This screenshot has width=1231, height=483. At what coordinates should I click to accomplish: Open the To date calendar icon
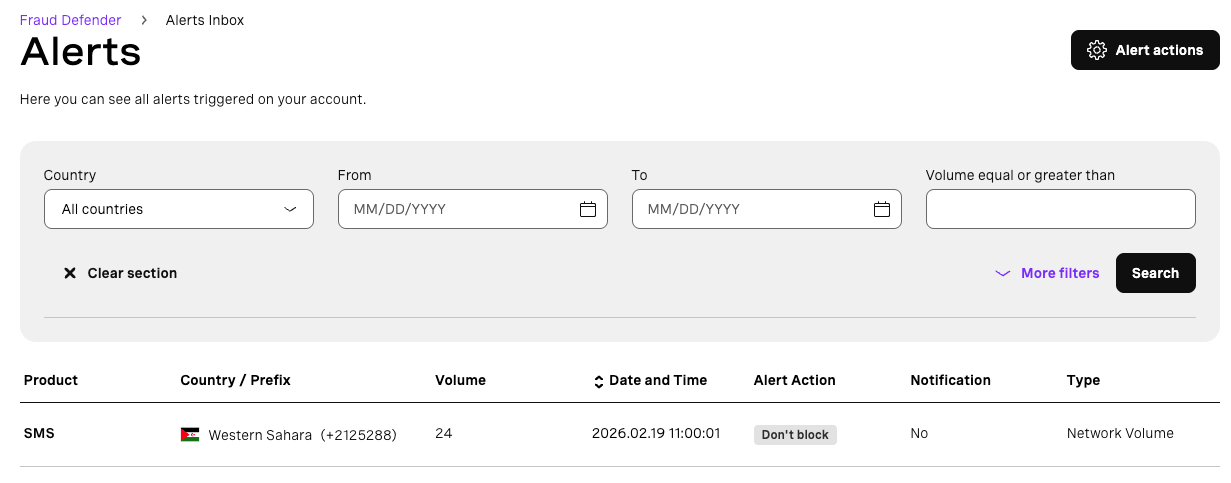(882, 209)
